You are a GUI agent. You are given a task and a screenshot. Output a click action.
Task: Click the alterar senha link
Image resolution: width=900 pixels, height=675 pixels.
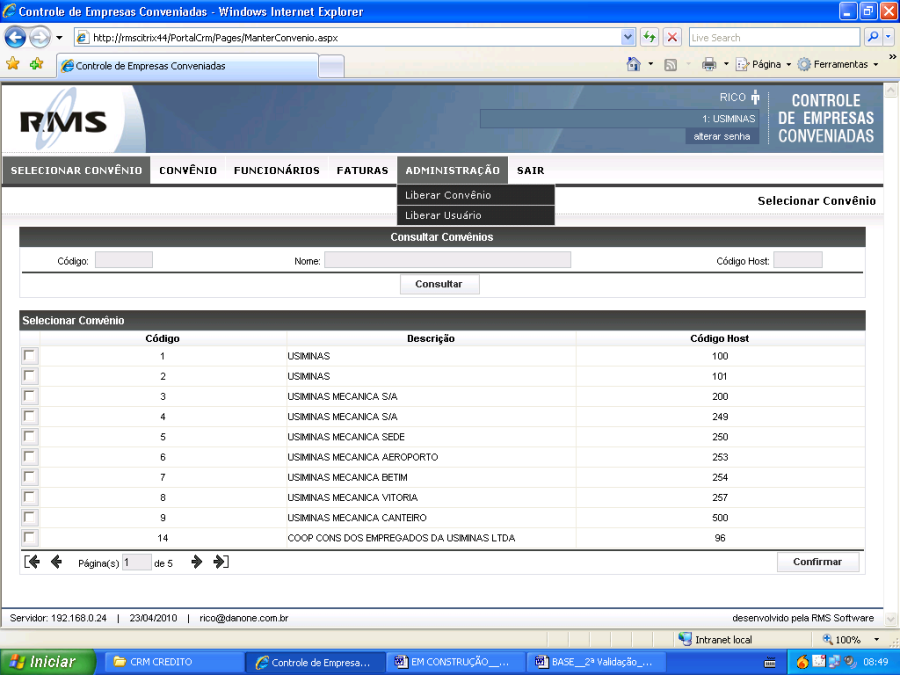pos(721,137)
